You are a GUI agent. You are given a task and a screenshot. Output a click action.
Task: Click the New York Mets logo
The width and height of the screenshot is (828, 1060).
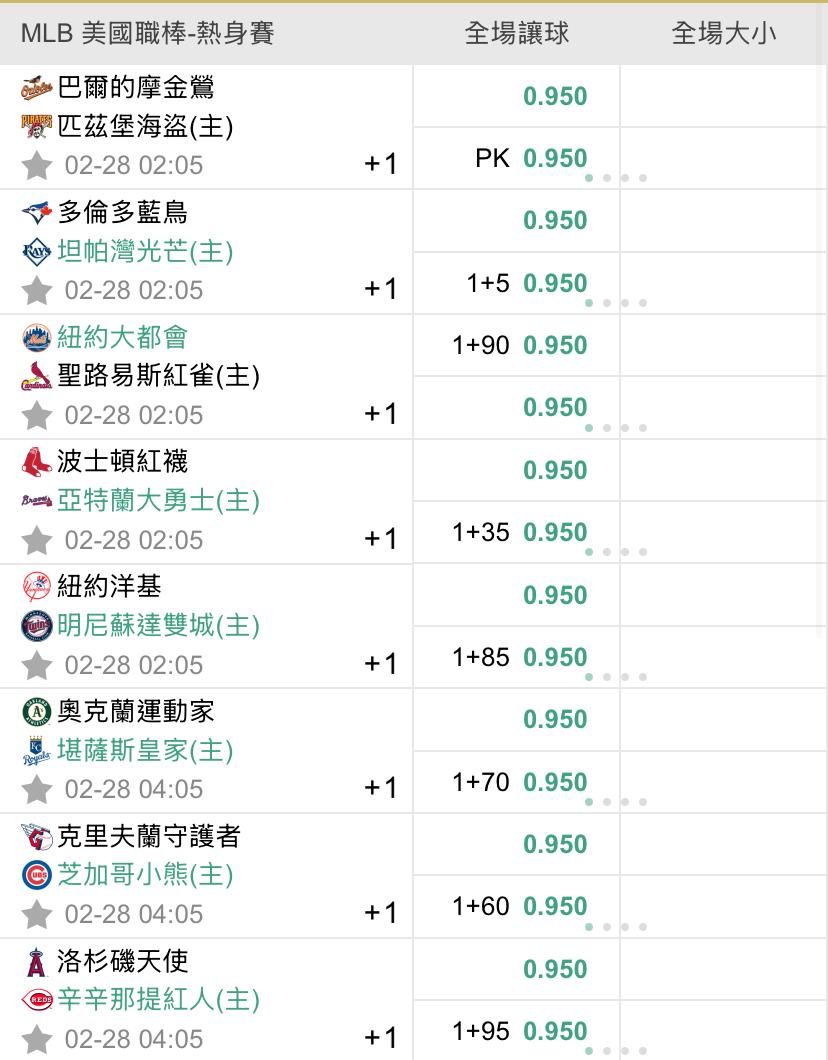[x=36, y=337]
